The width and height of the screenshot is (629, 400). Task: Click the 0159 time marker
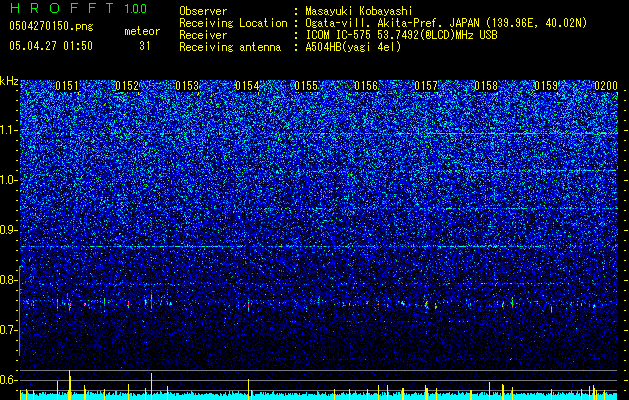546,86
